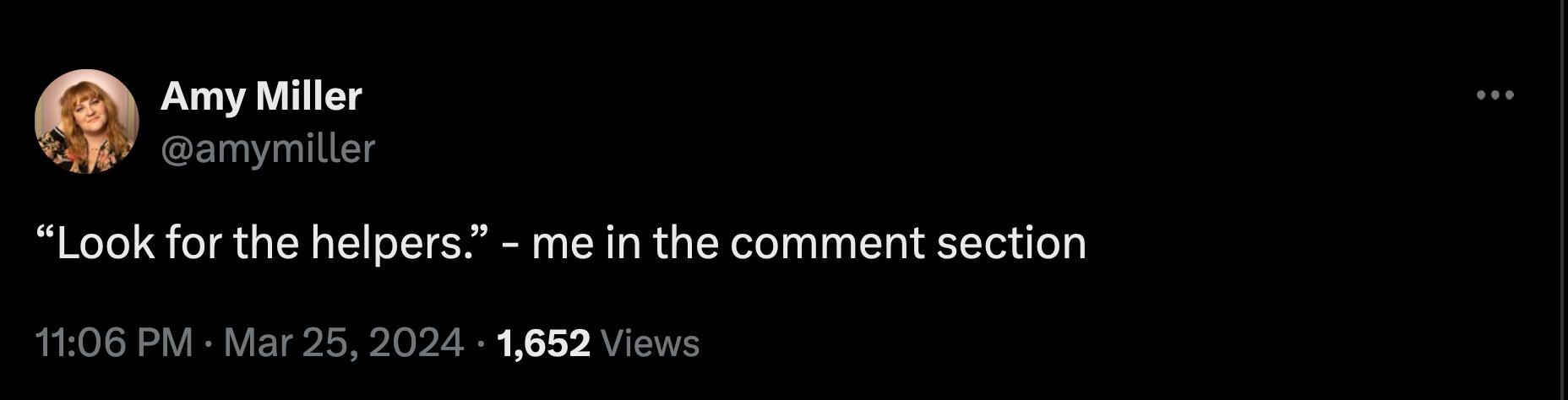Click the words comment section in tweet
Image resolution: width=1568 pixels, height=400 pixels.
(908, 244)
